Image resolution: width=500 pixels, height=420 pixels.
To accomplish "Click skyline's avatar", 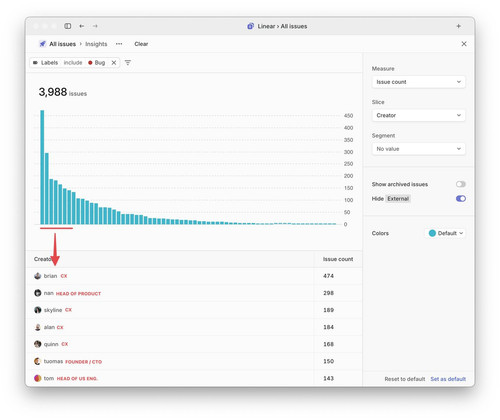I will tap(38, 310).
